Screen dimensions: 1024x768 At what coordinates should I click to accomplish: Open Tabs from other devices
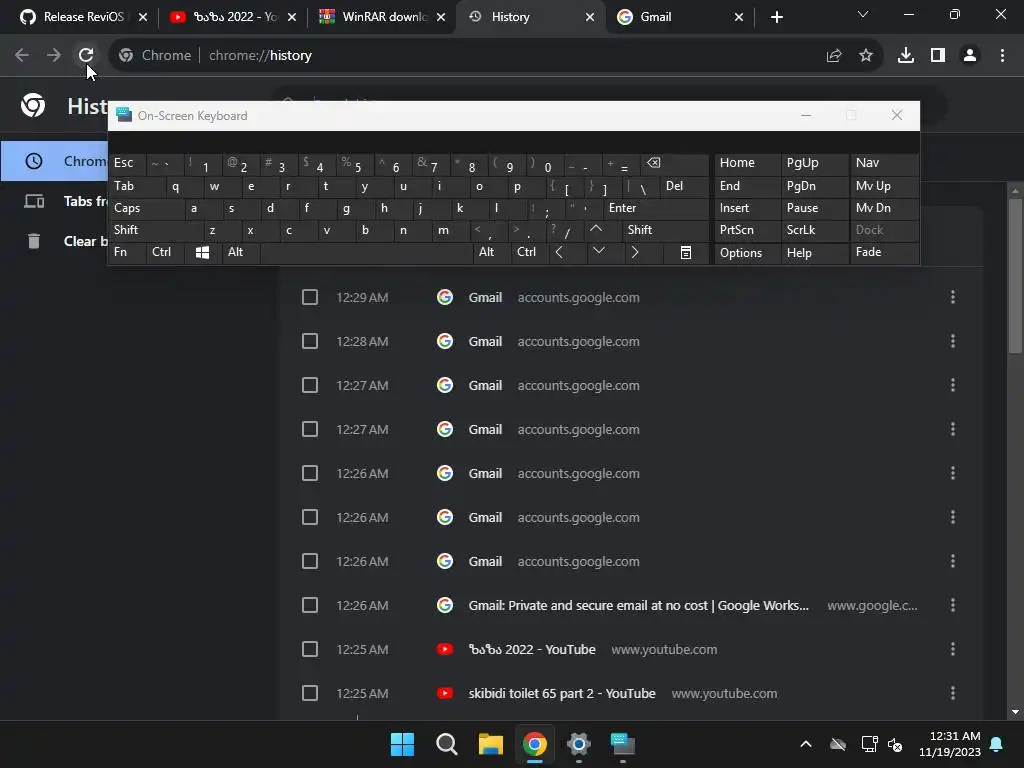pyautogui.click(x=55, y=201)
